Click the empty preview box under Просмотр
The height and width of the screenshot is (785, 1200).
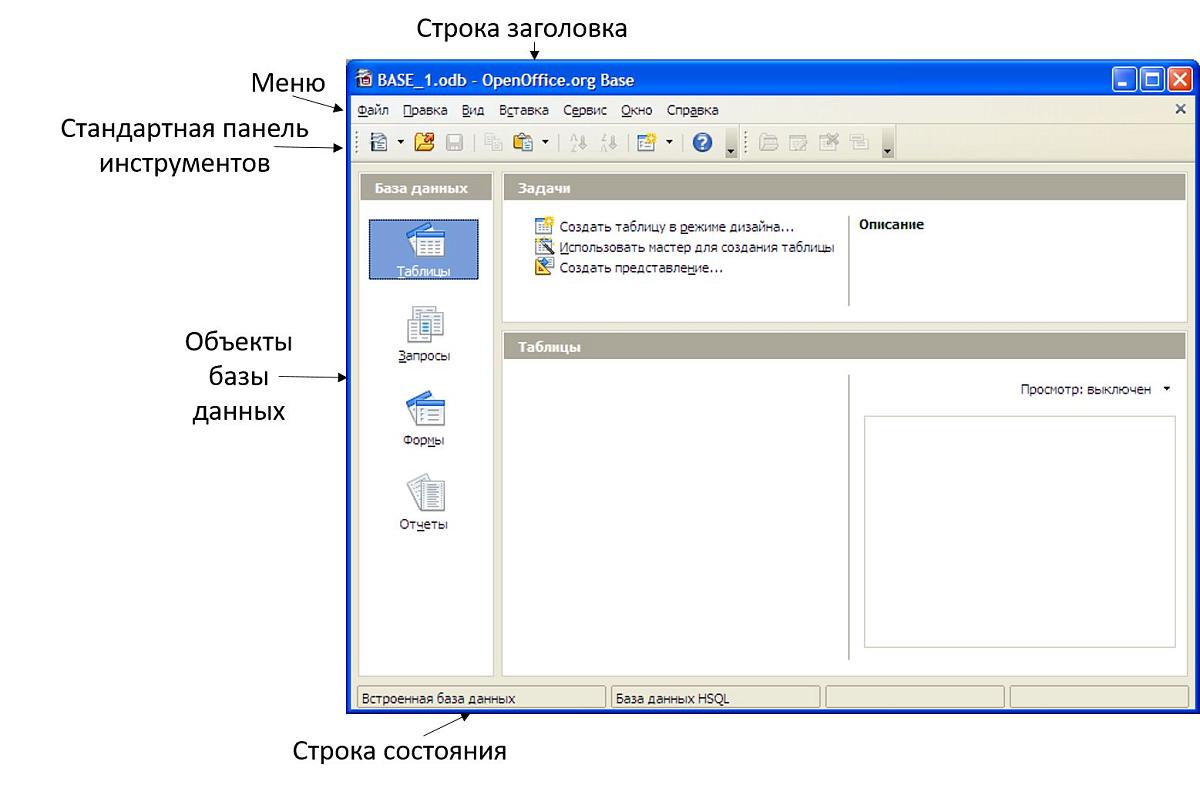coord(1019,532)
